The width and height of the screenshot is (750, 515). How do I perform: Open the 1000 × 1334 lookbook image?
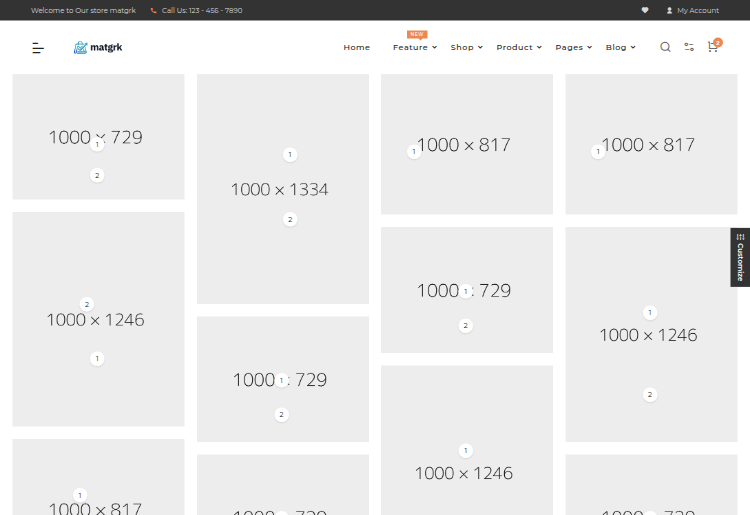tap(283, 189)
